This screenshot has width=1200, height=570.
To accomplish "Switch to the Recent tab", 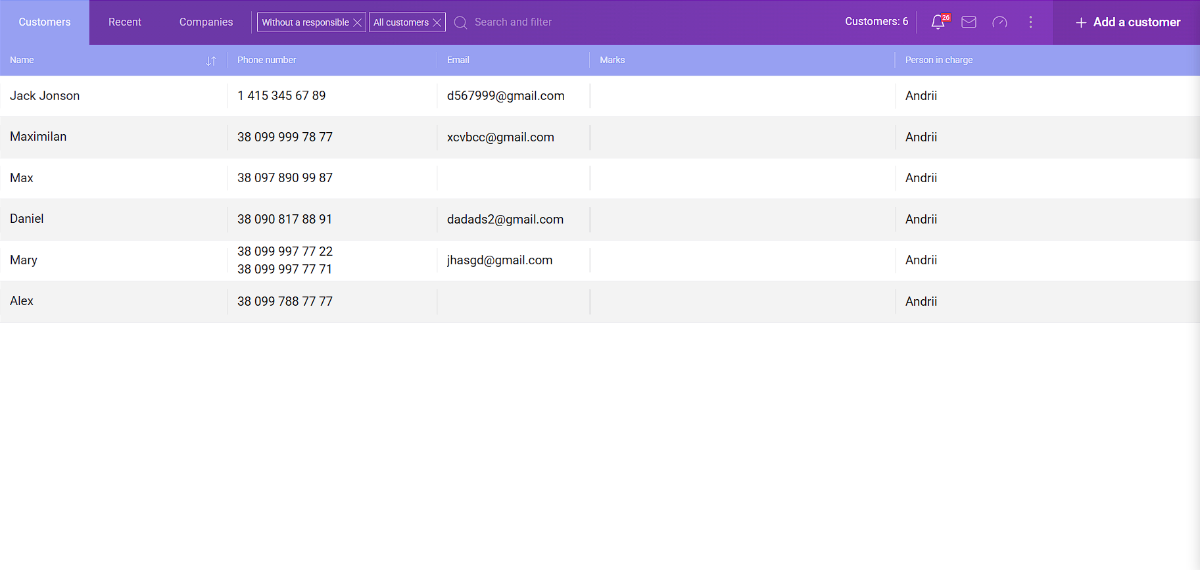I will click(125, 22).
